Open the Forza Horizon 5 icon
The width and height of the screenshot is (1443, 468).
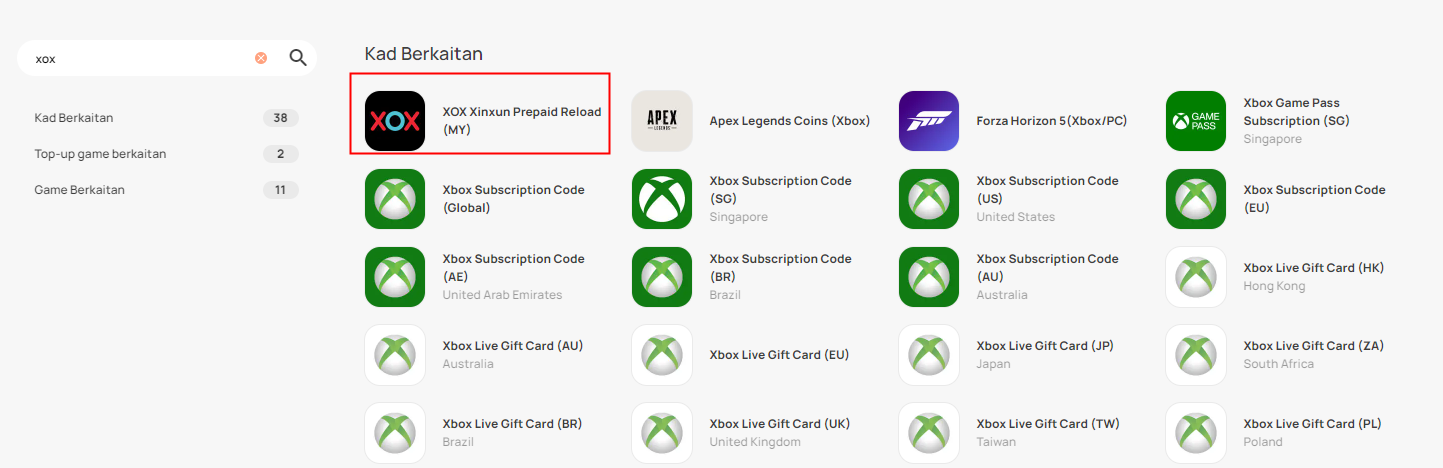[929, 121]
